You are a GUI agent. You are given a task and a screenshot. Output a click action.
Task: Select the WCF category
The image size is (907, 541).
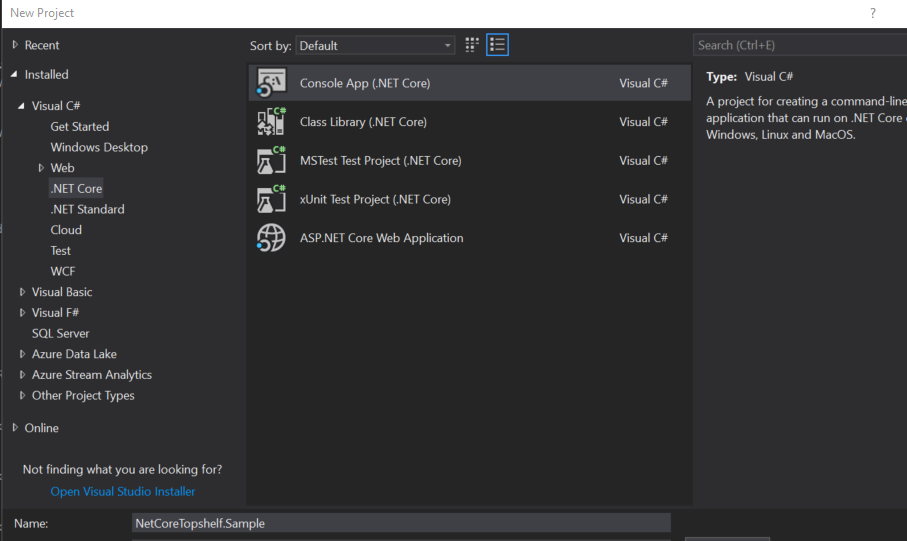[62, 271]
